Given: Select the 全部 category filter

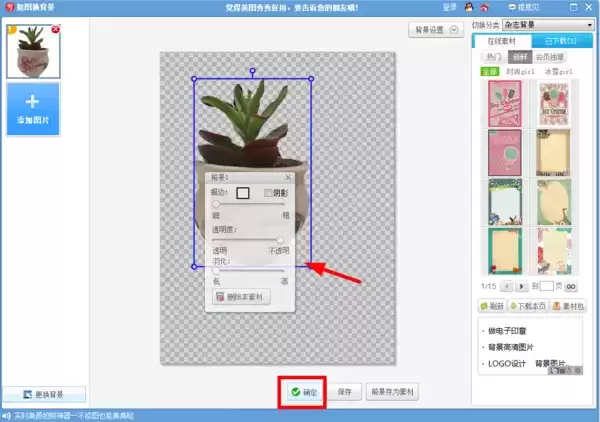Looking at the screenshot, I should [x=489, y=72].
